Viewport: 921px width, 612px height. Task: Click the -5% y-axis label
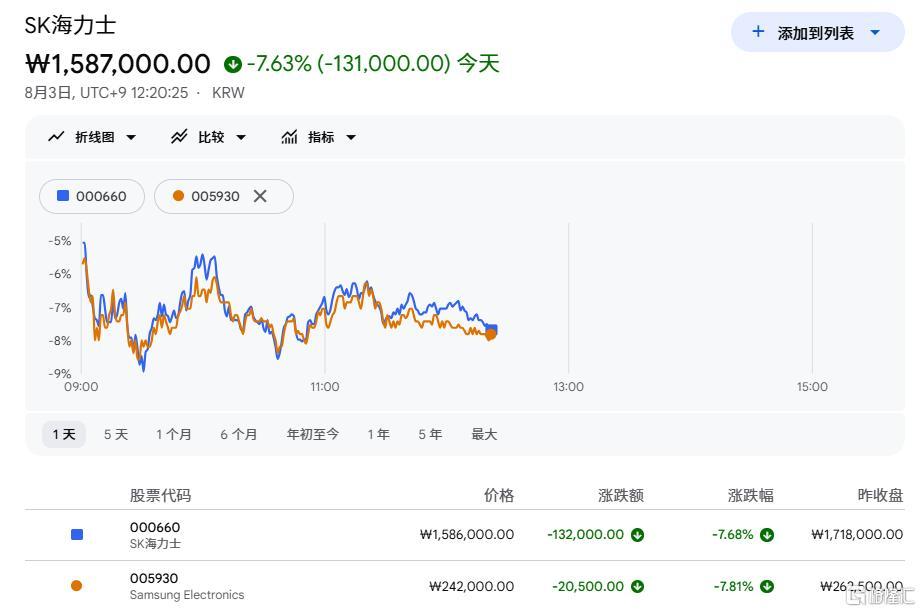[x=59, y=241]
